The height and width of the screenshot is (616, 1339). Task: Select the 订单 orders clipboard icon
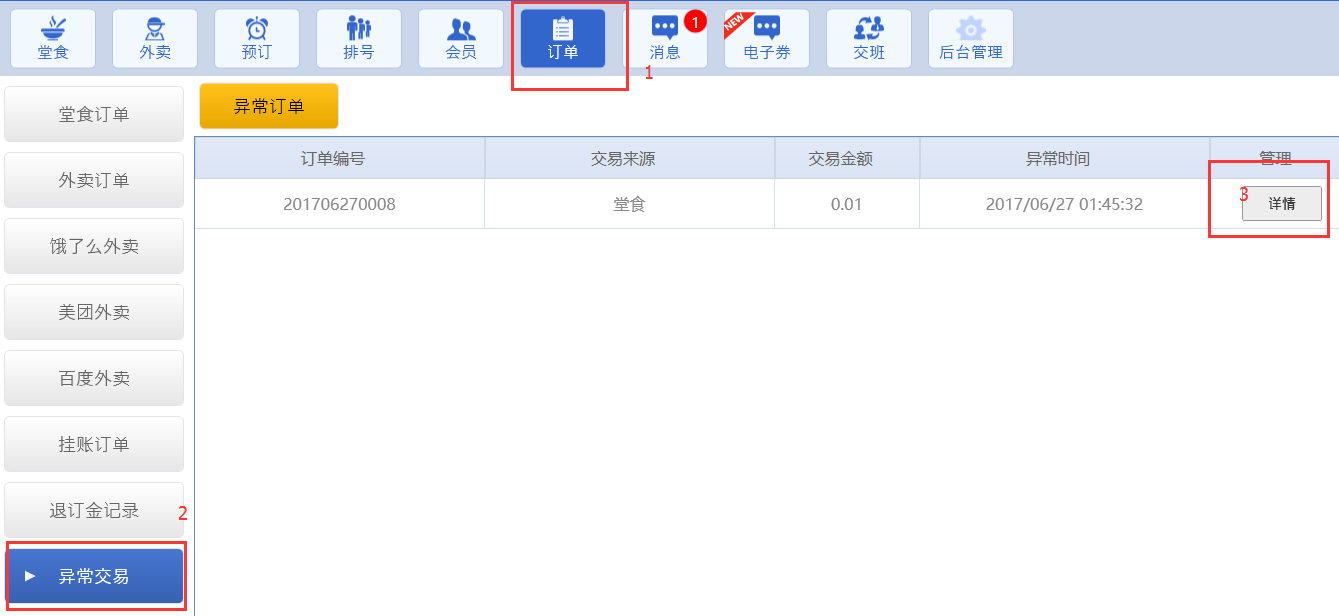[x=563, y=39]
